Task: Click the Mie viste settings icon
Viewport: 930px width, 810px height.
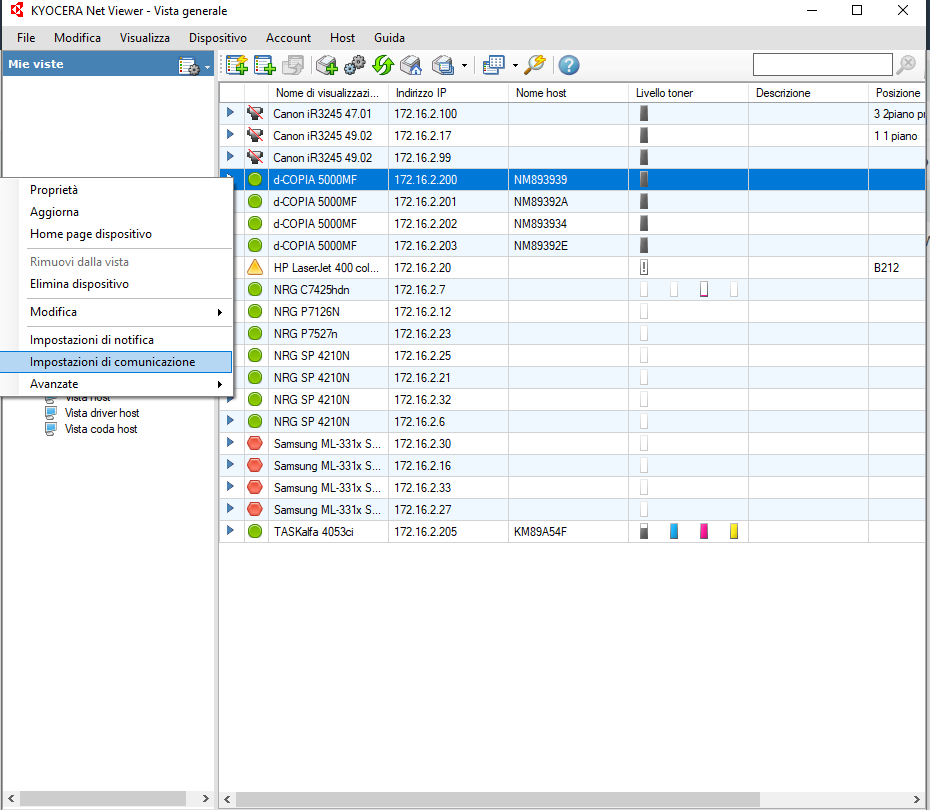Action: pyautogui.click(x=189, y=65)
